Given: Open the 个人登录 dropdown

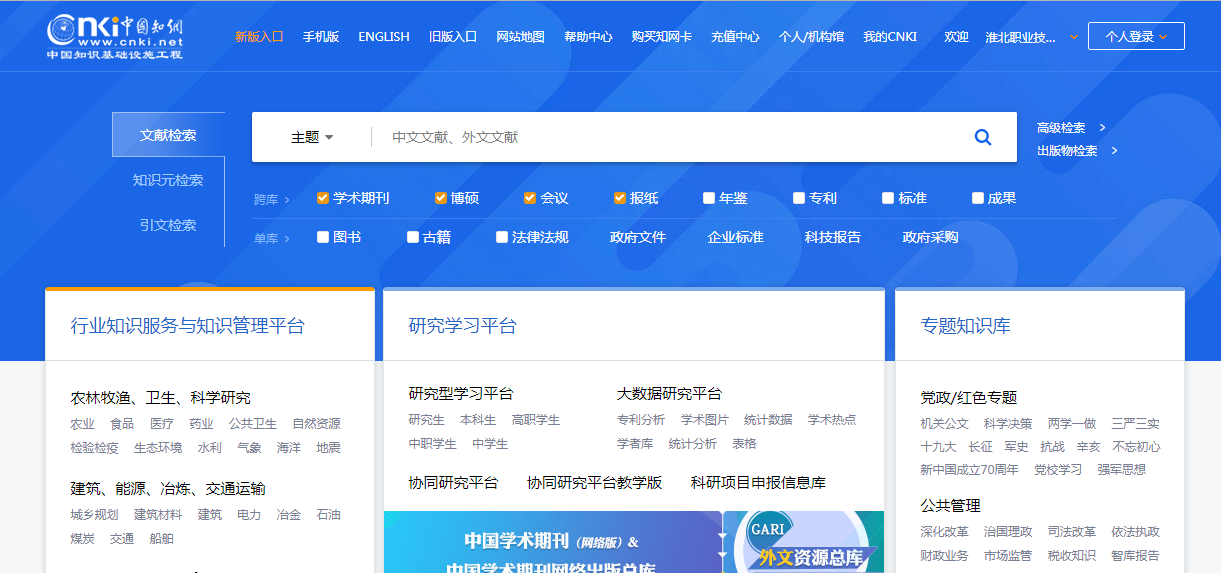Looking at the screenshot, I should [1136, 36].
